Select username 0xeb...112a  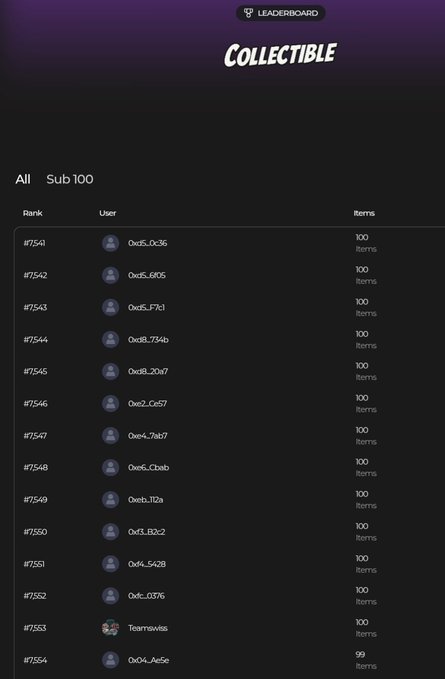coord(146,499)
